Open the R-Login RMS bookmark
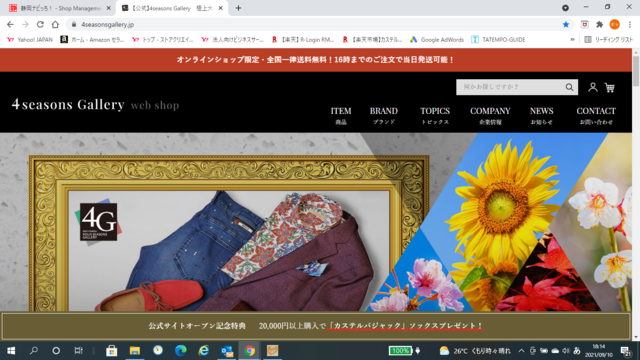Screen dimensions: 640x360 [303, 40]
